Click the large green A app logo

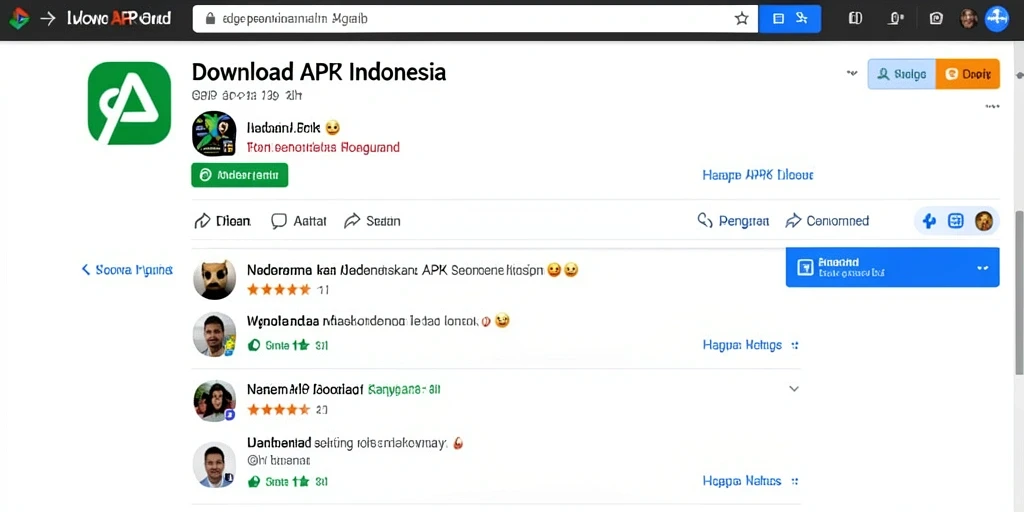click(129, 103)
